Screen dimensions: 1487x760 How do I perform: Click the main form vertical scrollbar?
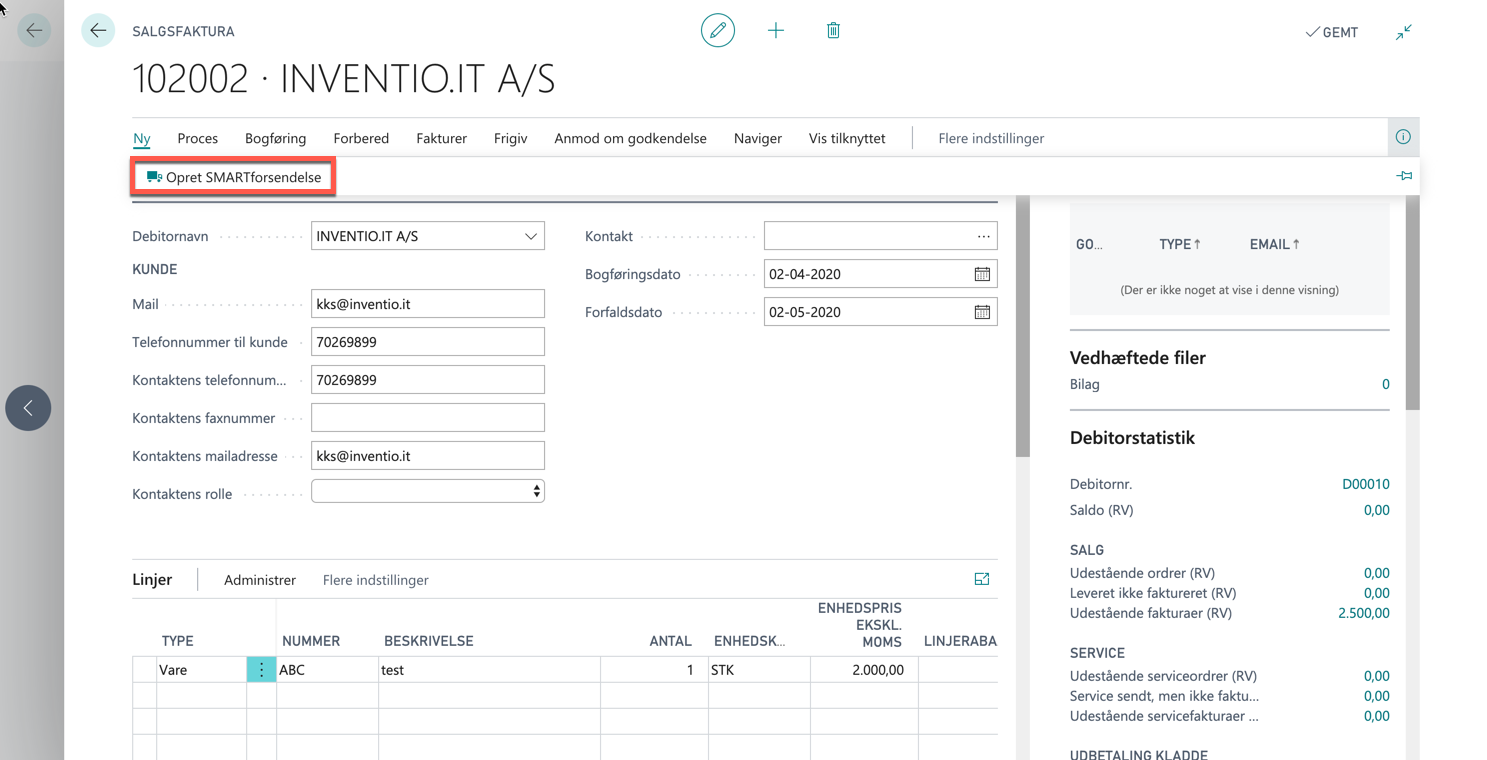coord(1022,327)
